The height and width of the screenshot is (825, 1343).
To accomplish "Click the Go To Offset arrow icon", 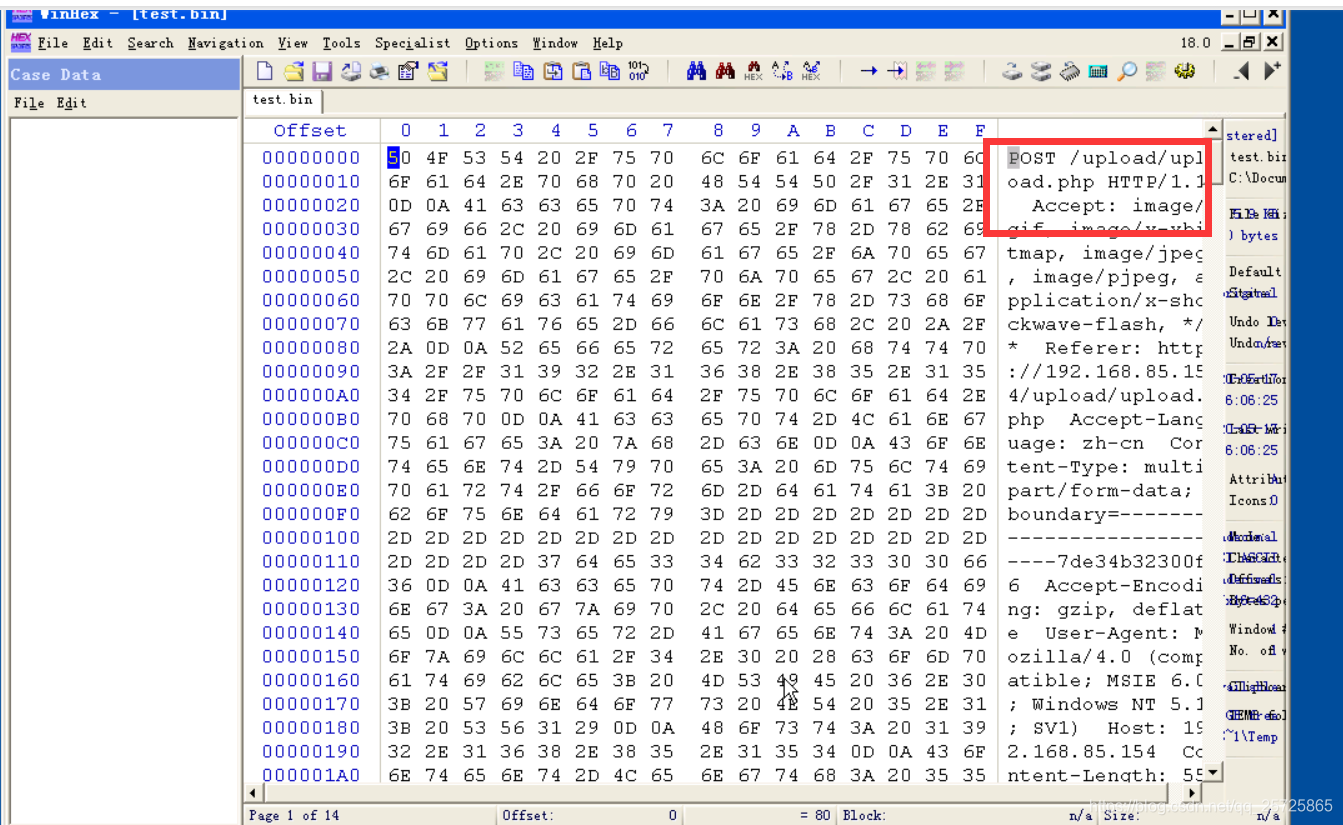I will click(868, 71).
